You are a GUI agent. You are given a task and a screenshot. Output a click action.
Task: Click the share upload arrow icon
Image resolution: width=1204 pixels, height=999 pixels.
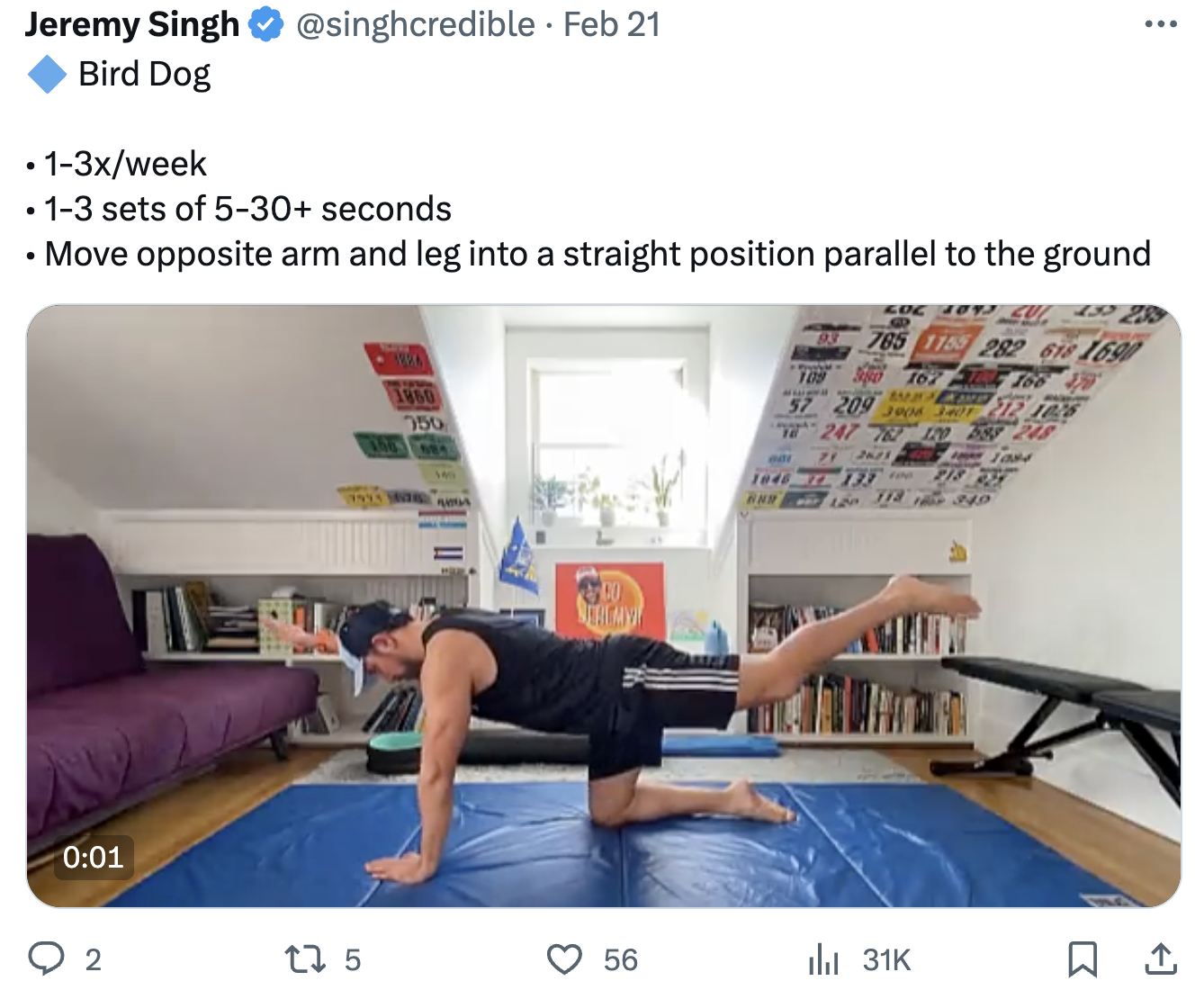1160,958
